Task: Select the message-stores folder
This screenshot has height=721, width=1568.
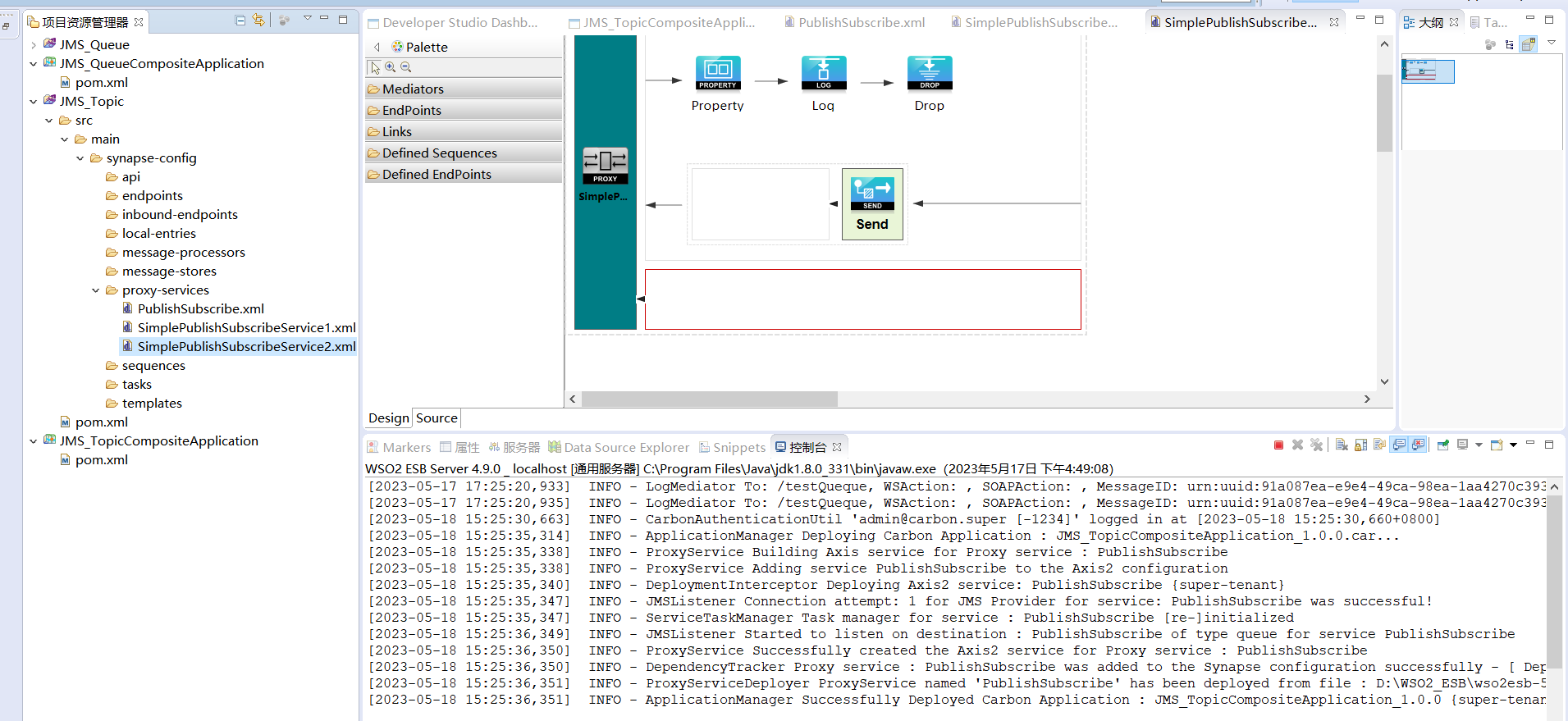Action: click(161, 272)
